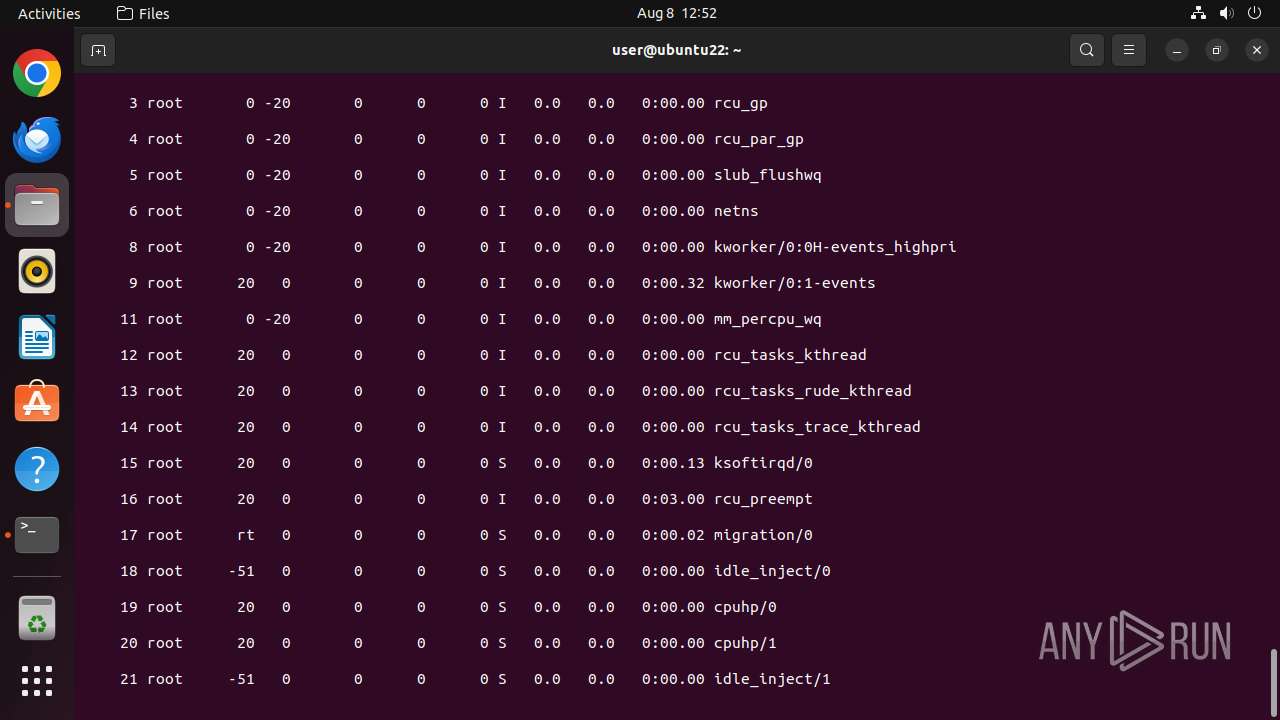The image size is (1280, 720).
Task: Launch Thunderbird mail from the dock
Action: [x=37, y=139]
